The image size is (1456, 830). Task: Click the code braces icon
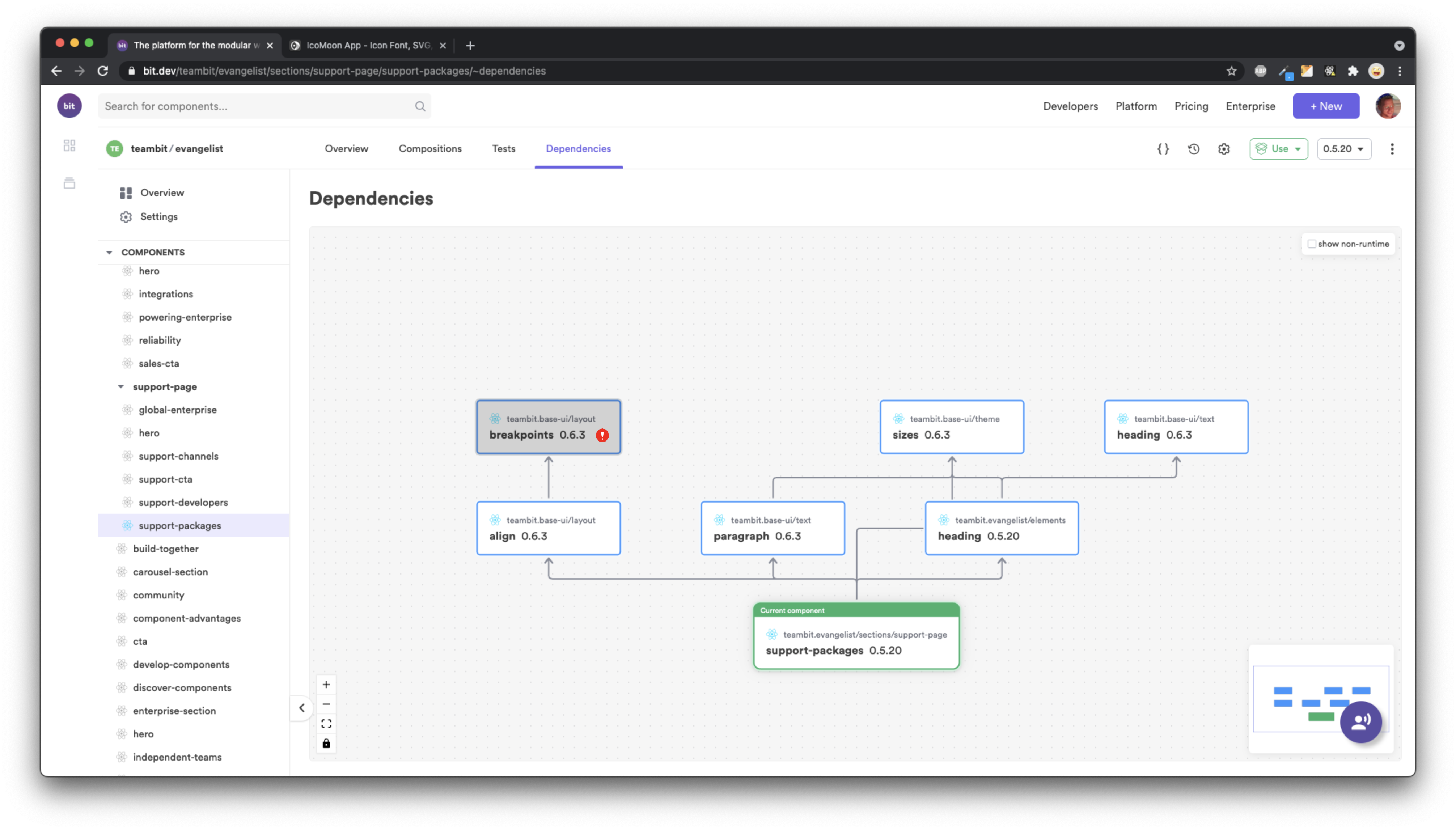pos(1163,149)
